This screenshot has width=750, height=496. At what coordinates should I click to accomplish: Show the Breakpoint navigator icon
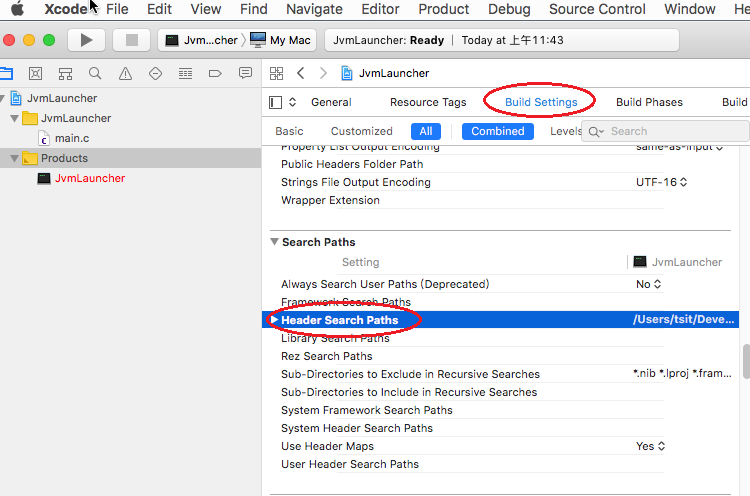(x=215, y=73)
